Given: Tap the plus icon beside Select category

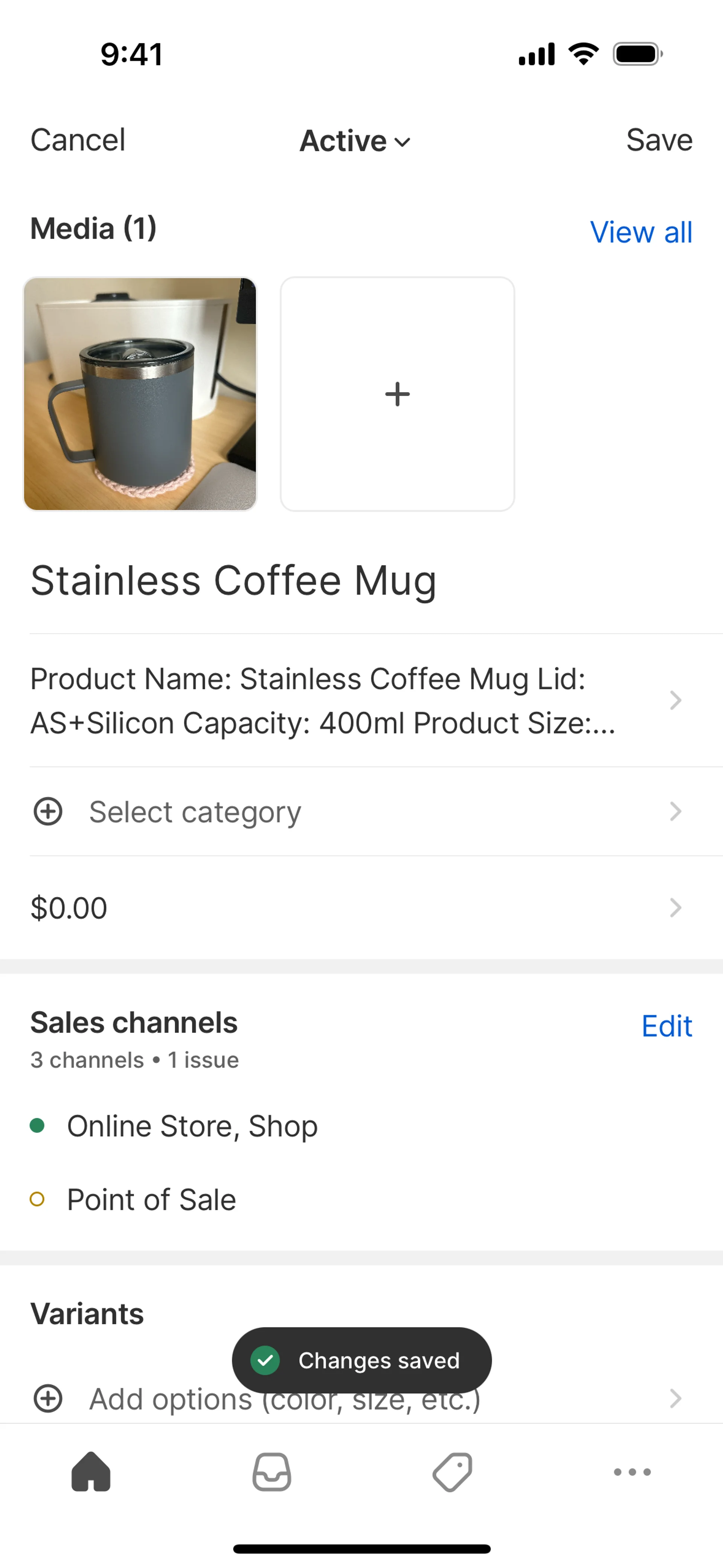Looking at the screenshot, I should click(x=47, y=812).
